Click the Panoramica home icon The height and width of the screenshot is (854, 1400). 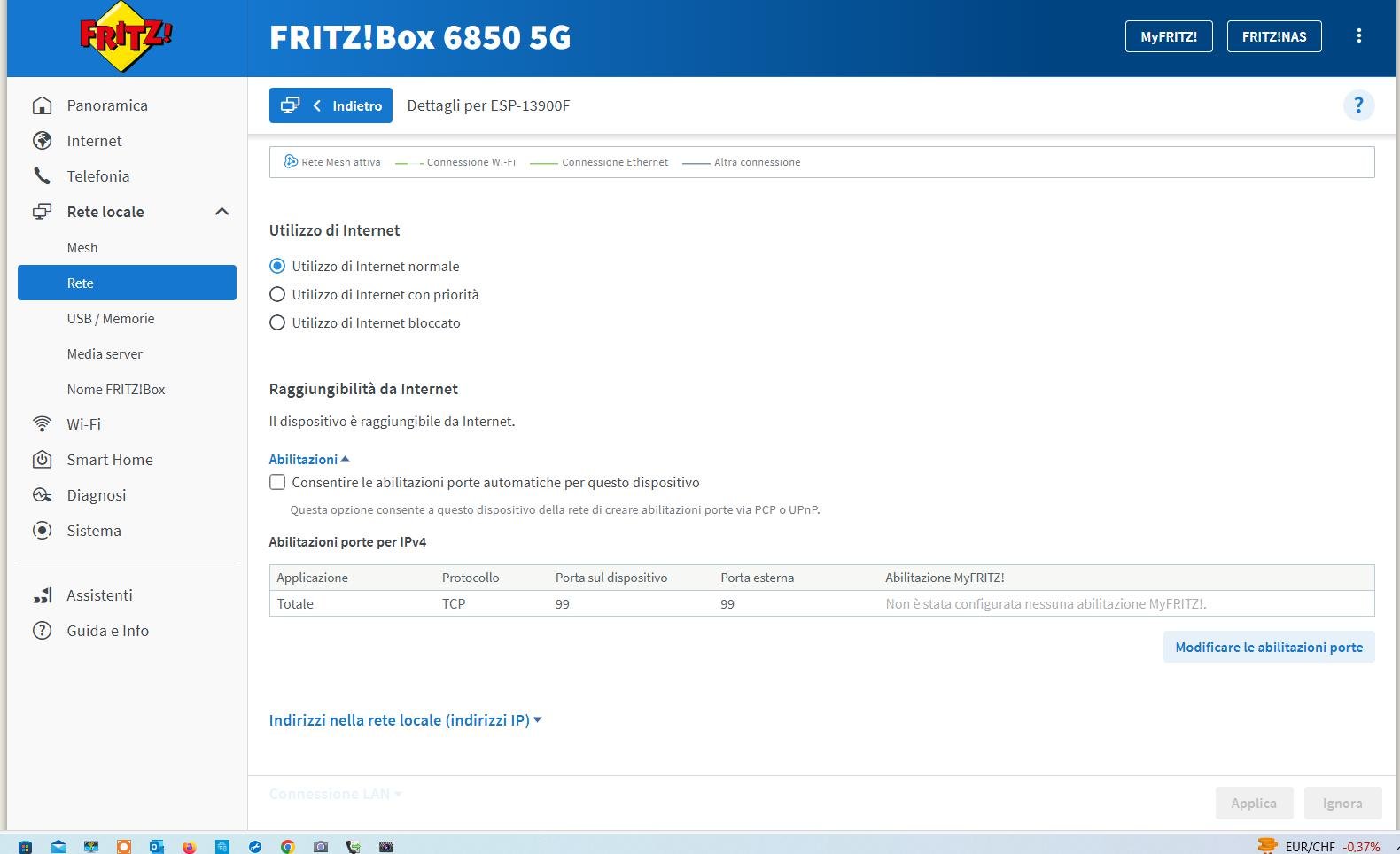(42, 105)
